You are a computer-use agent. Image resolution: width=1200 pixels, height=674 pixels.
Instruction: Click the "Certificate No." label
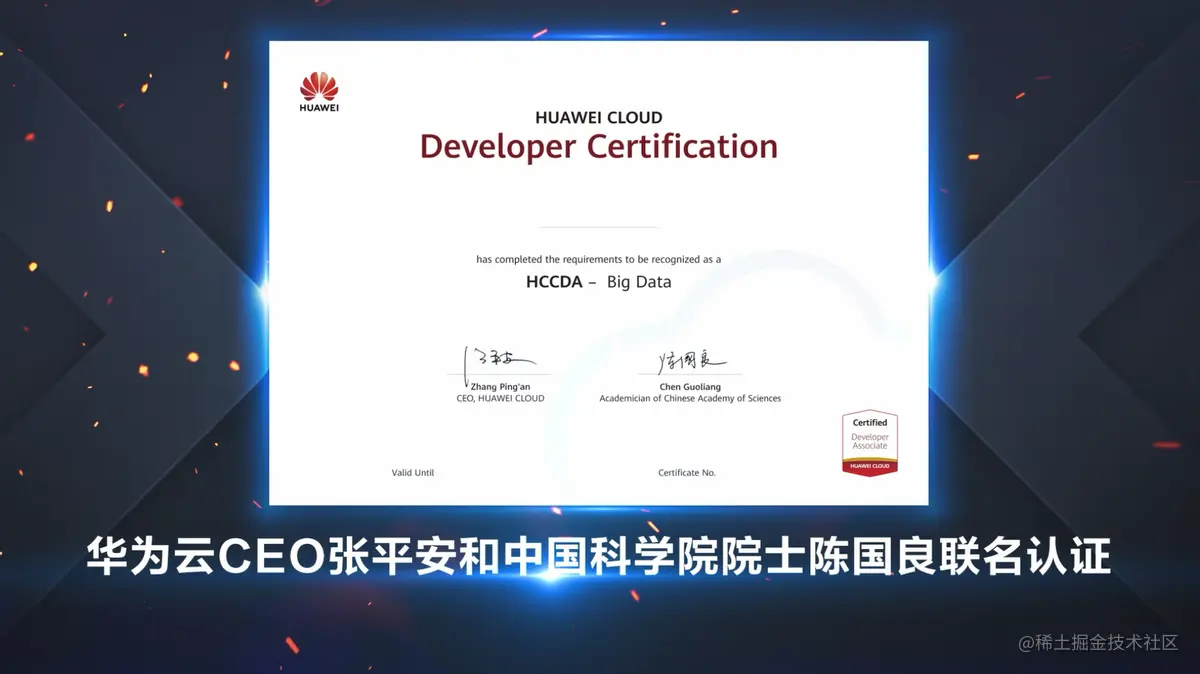click(x=687, y=473)
